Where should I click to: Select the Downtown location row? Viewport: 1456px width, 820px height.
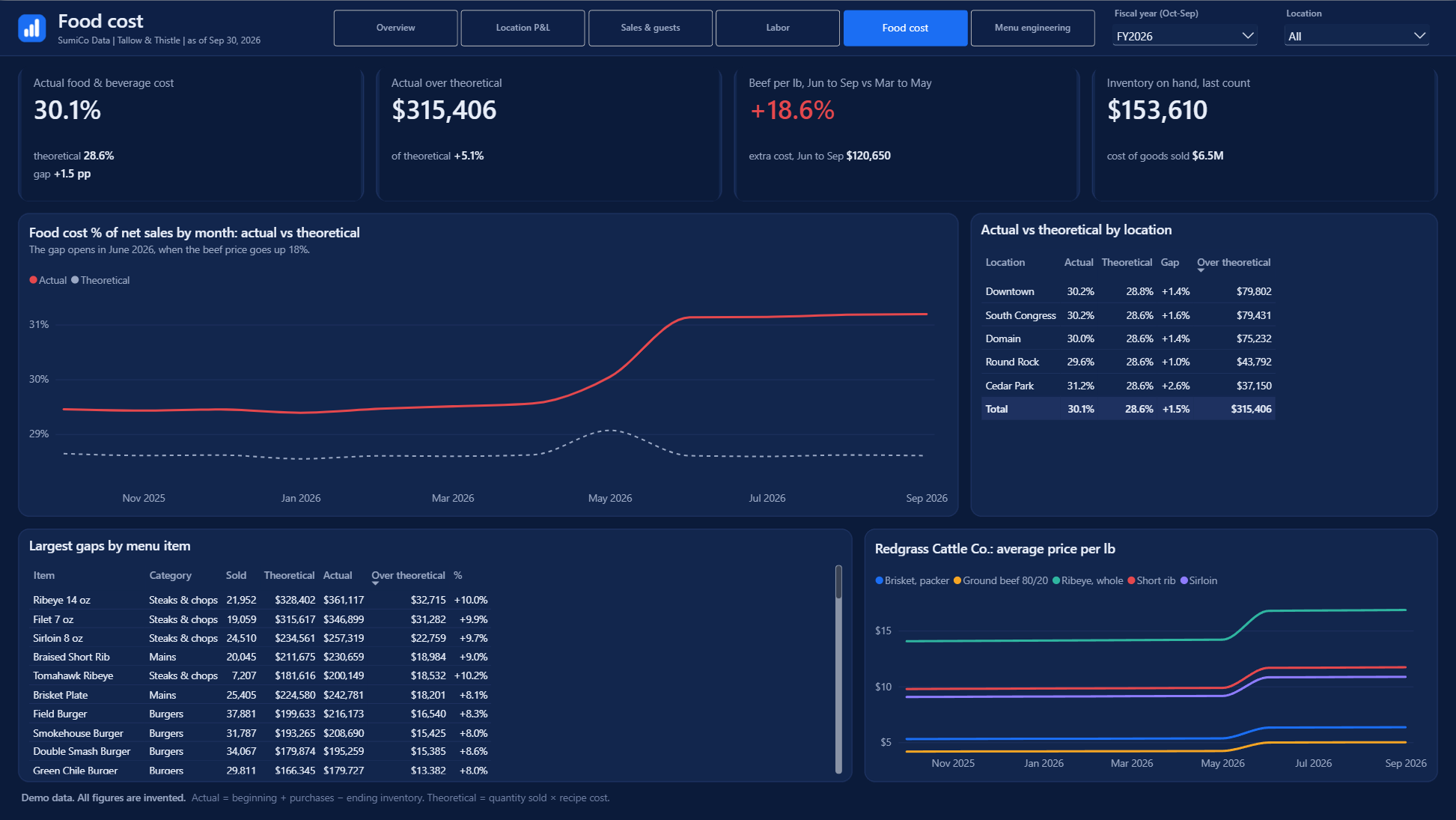coord(1128,291)
